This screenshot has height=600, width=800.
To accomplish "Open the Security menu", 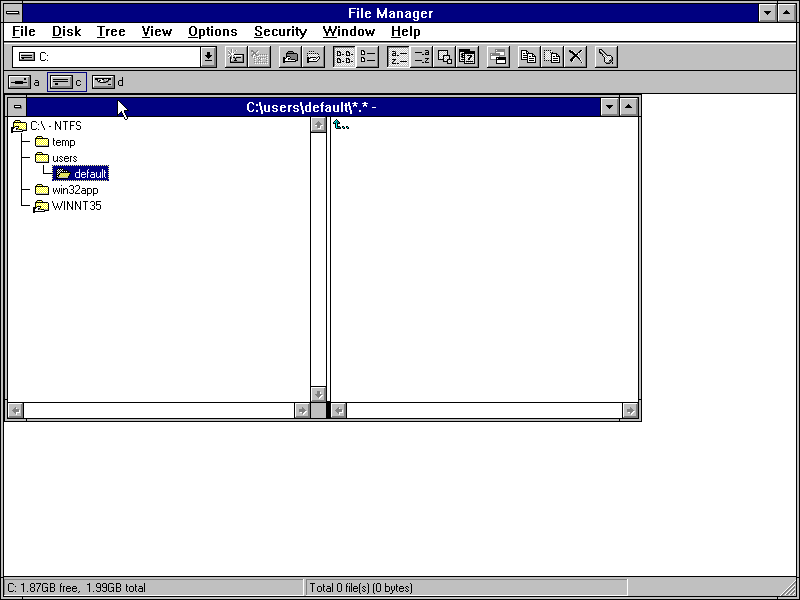I will [x=280, y=32].
